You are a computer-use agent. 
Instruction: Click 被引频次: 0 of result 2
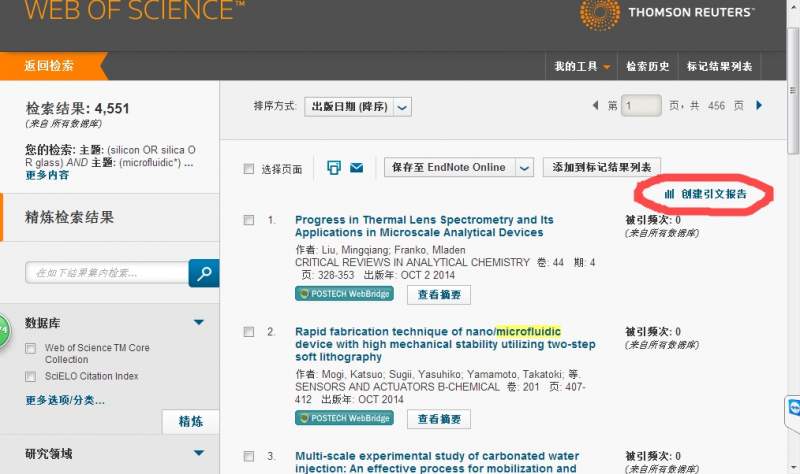pyautogui.click(x=653, y=332)
